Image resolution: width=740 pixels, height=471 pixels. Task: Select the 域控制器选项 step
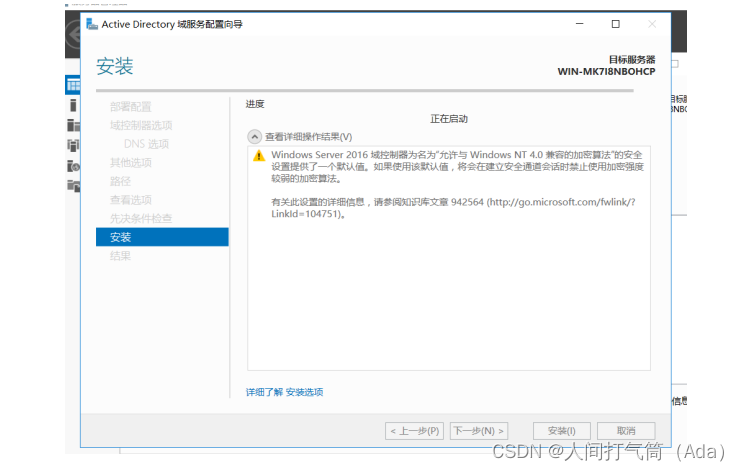point(141,125)
